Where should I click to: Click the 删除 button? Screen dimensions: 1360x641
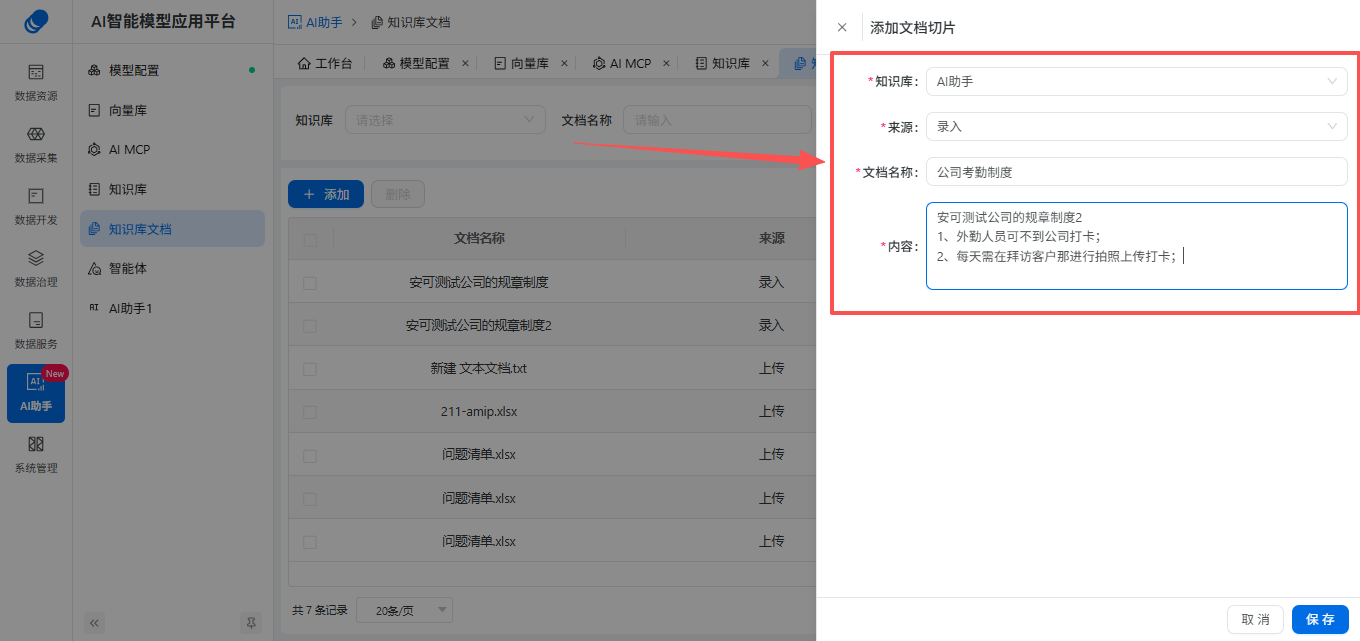click(398, 194)
